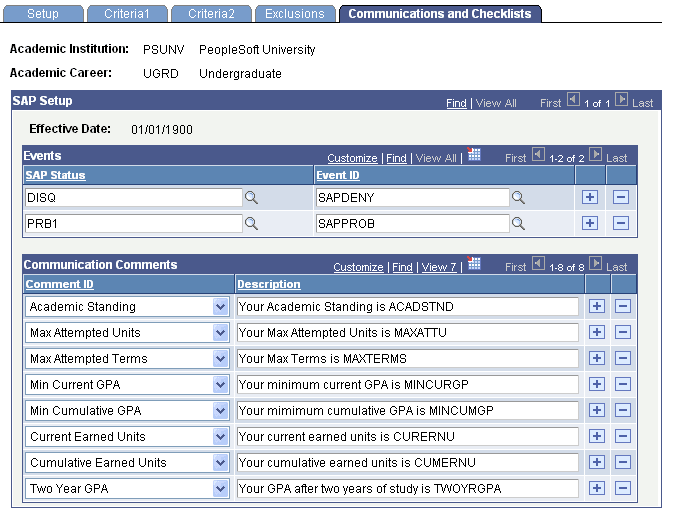This screenshot has width=673, height=515.
Task: Add row after Current Earned Units comment
Action: tap(597, 436)
